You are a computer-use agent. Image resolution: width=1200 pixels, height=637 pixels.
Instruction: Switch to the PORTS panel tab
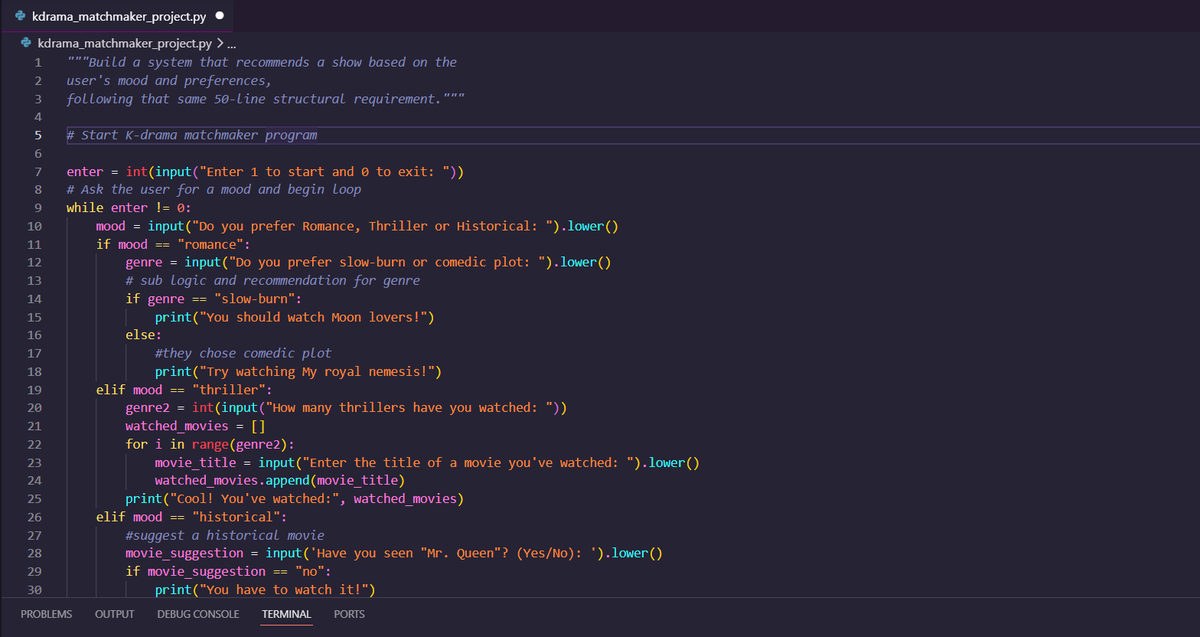[x=349, y=614]
